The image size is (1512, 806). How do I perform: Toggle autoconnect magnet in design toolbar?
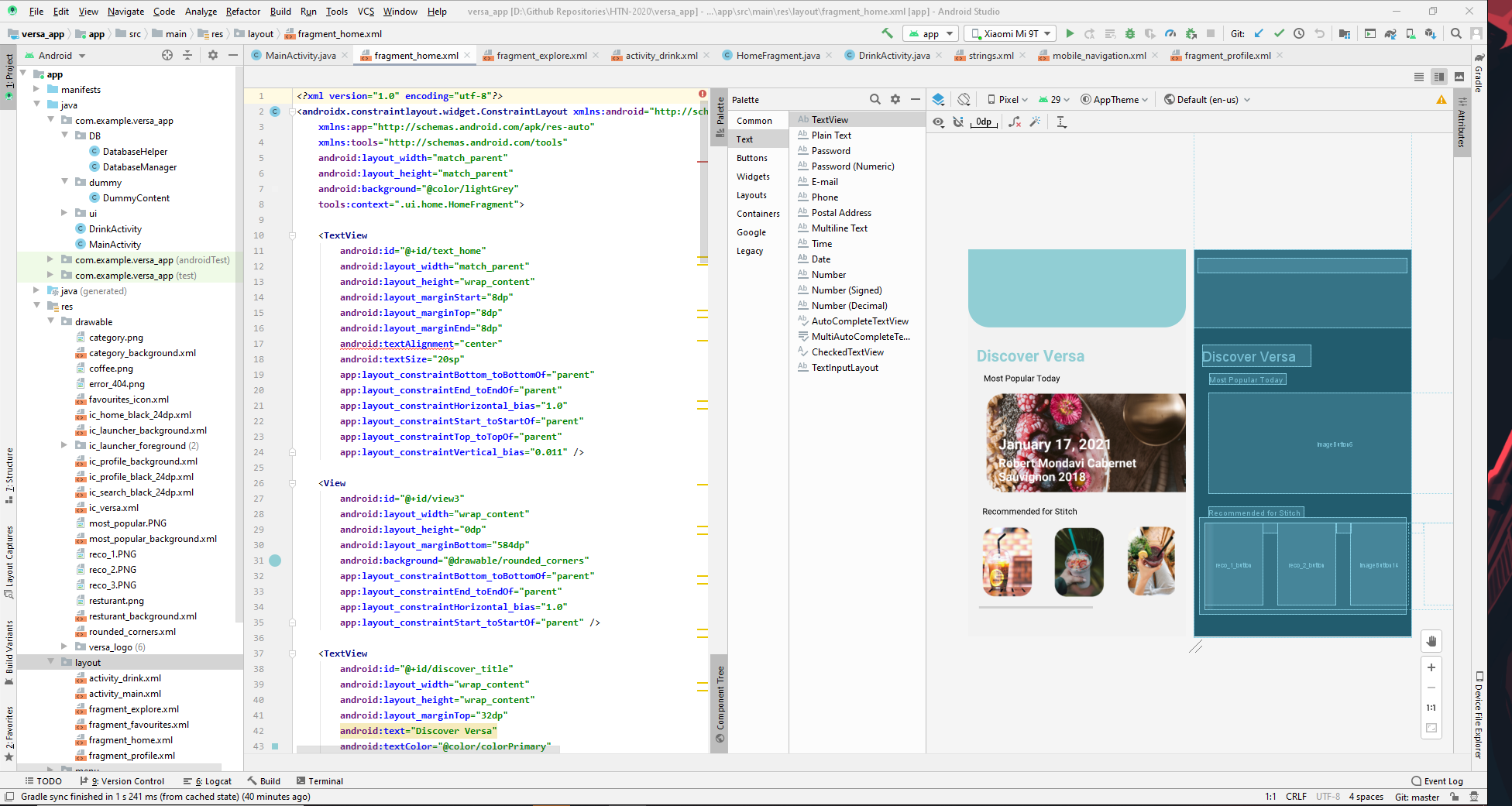958,122
